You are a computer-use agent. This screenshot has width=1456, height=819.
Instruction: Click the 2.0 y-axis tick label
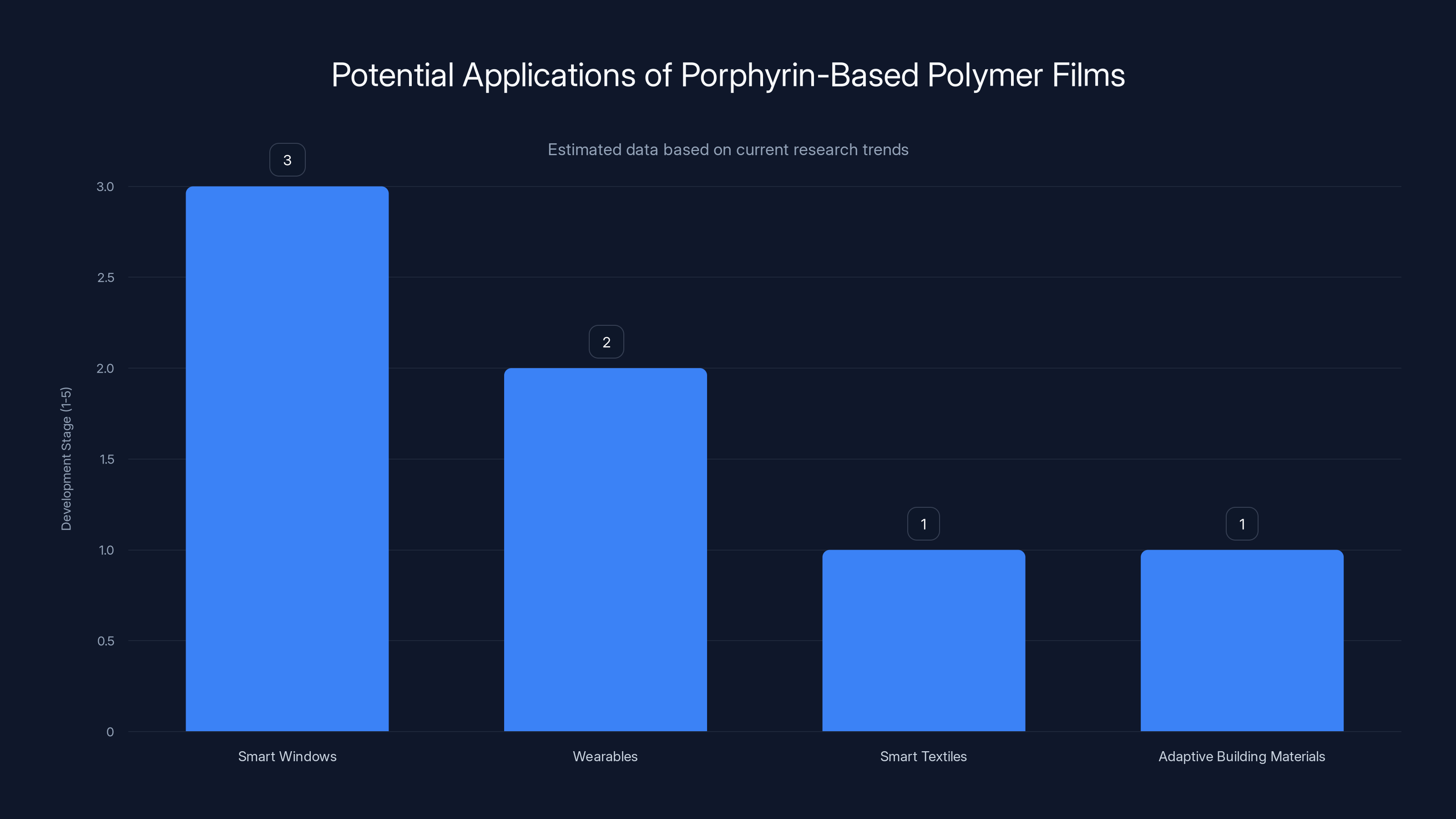(x=105, y=369)
